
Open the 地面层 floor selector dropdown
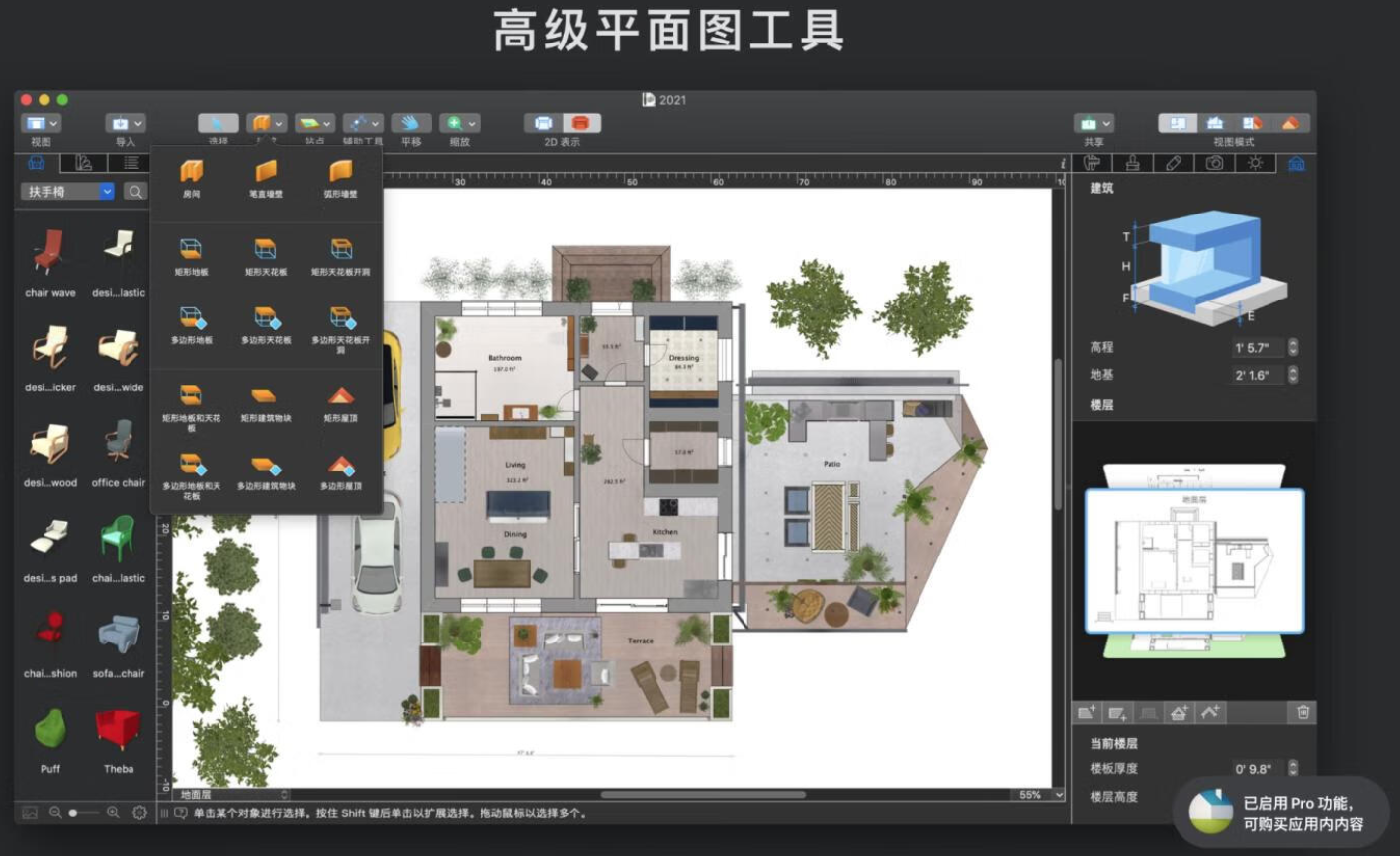coord(233,794)
